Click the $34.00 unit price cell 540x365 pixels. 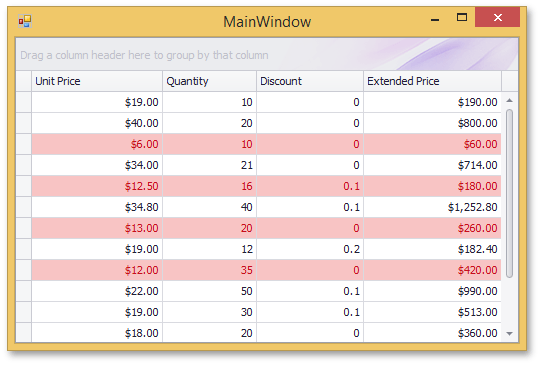pos(97,165)
